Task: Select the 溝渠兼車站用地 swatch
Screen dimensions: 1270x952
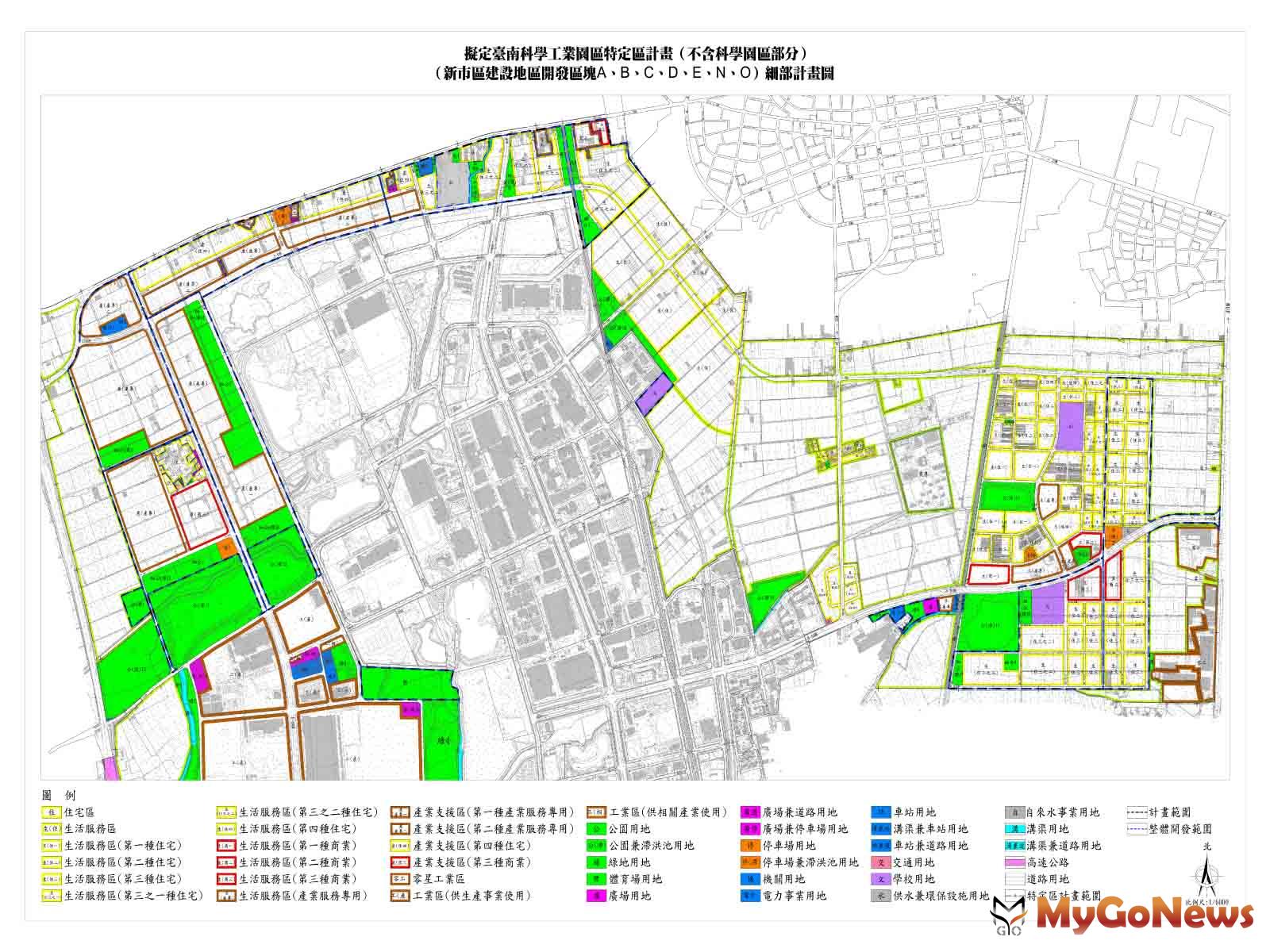Action: [879, 829]
